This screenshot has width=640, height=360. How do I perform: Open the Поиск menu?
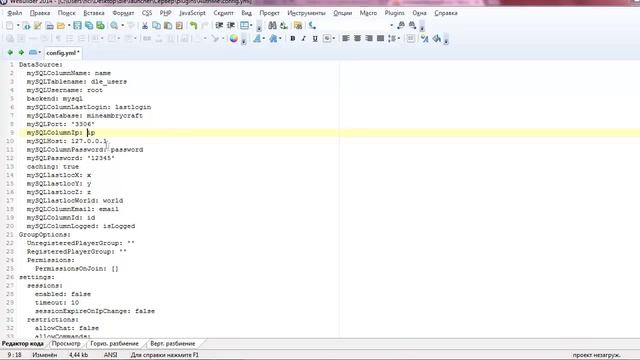click(67, 13)
